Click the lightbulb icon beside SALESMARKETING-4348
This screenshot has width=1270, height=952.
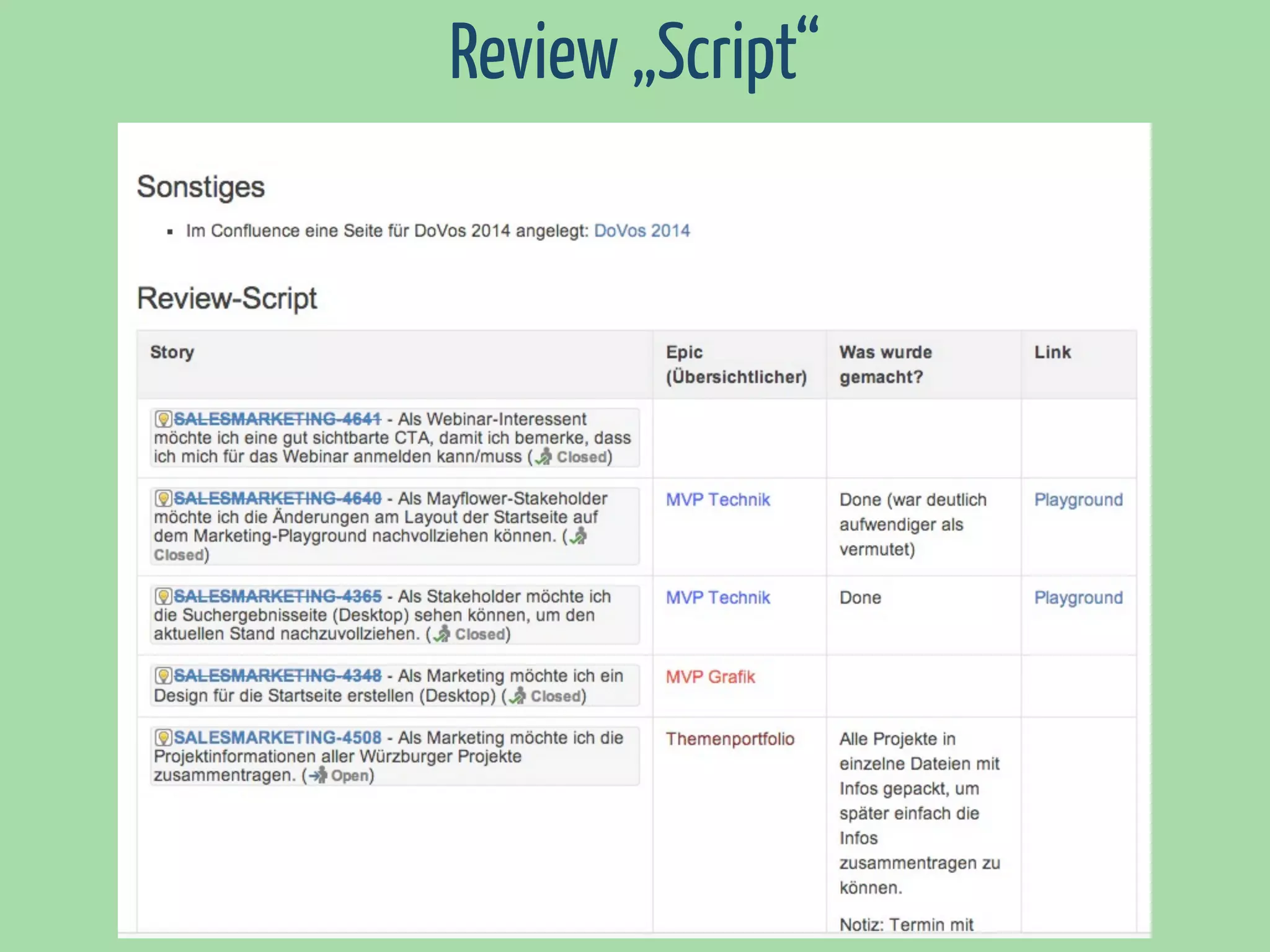click(x=163, y=676)
